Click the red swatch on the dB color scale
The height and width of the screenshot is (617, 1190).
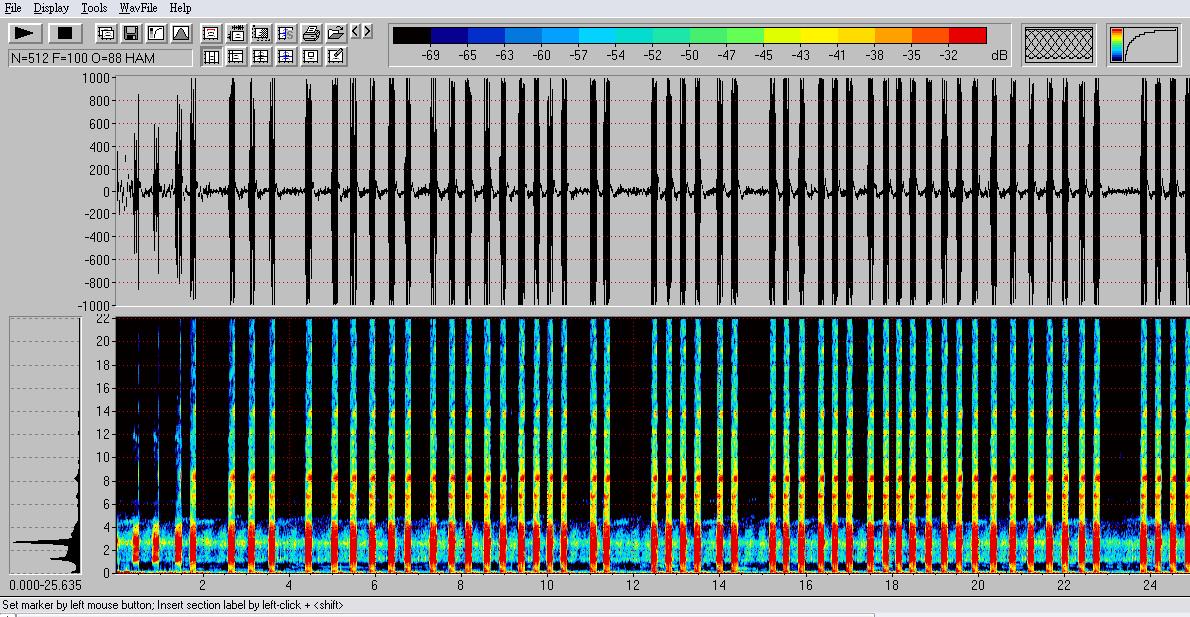click(968, 36)
